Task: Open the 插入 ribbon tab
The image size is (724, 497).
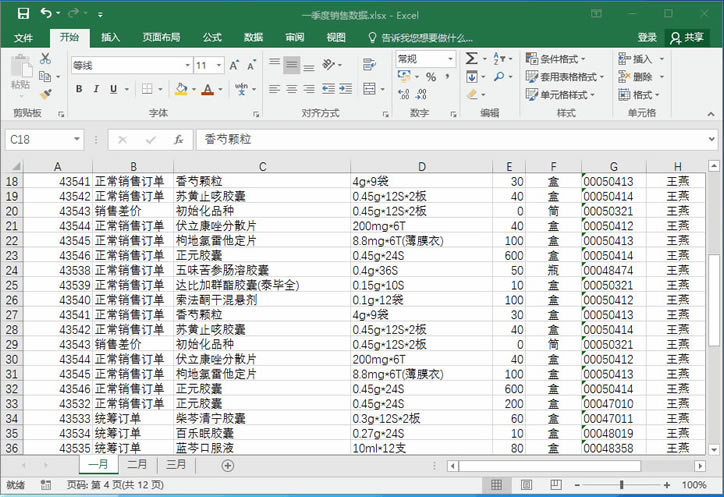Action: (x=110, y=37)
